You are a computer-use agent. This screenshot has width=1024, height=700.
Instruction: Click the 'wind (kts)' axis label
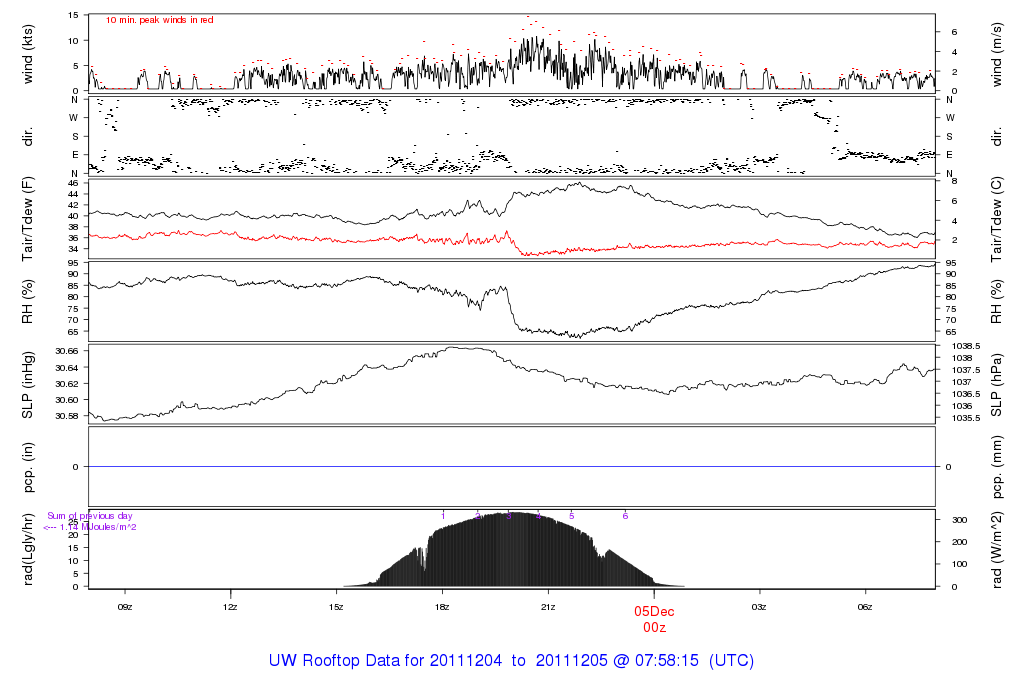(27, 52)
